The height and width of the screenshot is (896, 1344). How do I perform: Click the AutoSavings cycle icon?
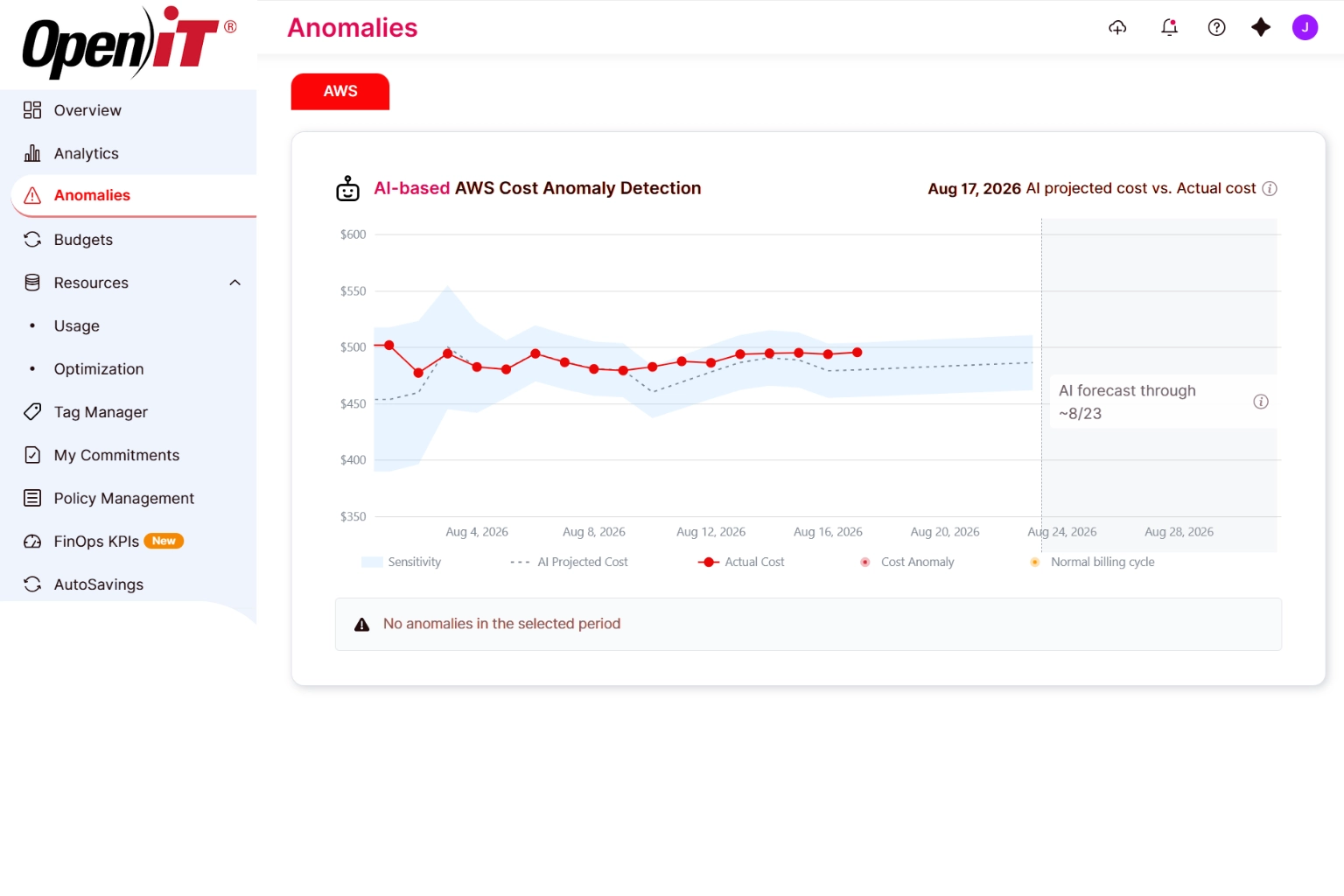click(x=32, y=584)
